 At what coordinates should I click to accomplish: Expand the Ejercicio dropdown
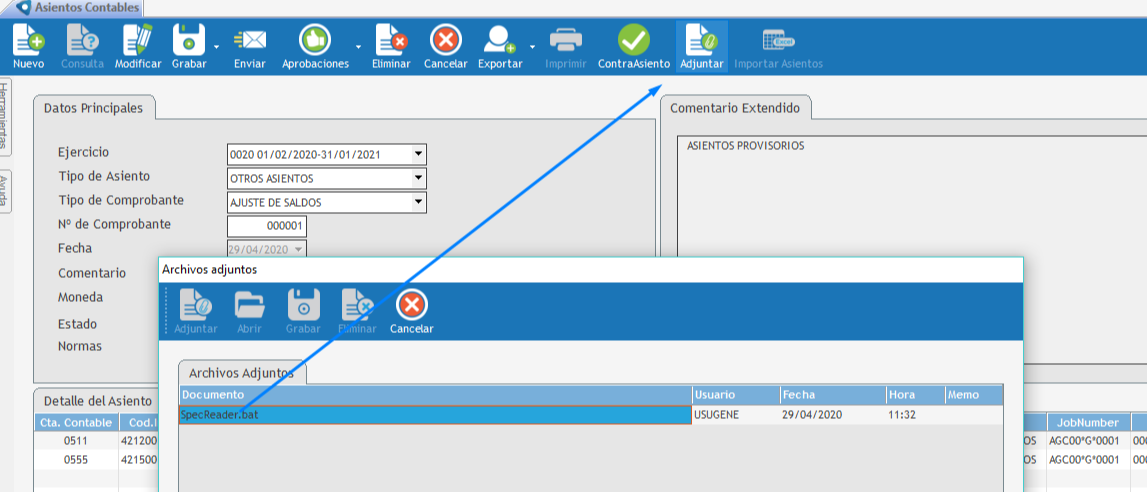coord(419,155)
